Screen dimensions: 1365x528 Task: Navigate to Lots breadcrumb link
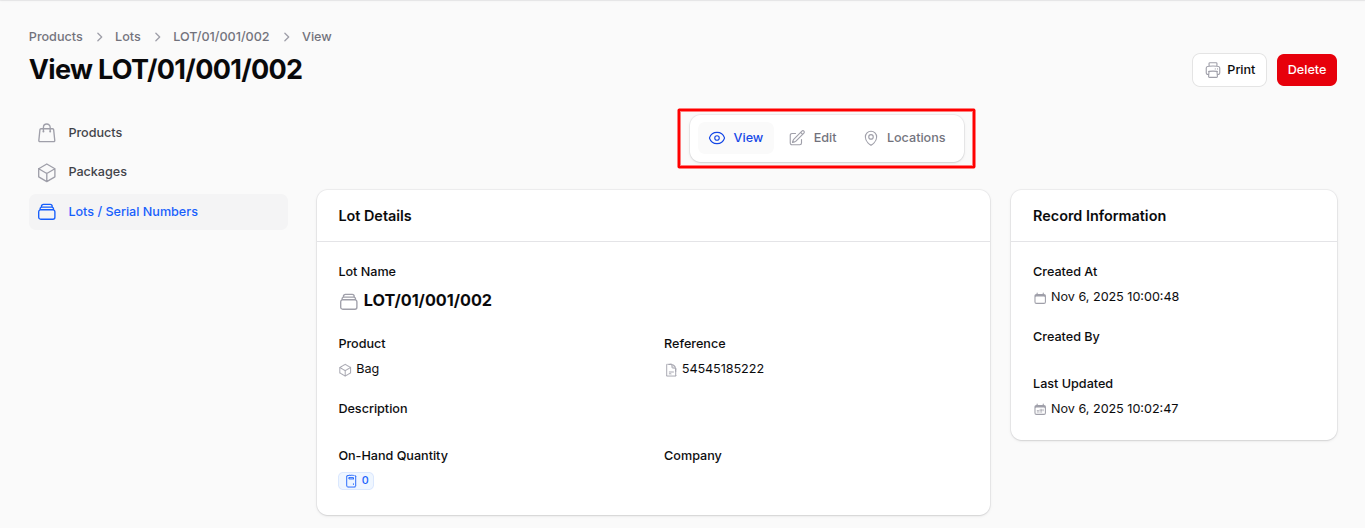tap(128, 37)
